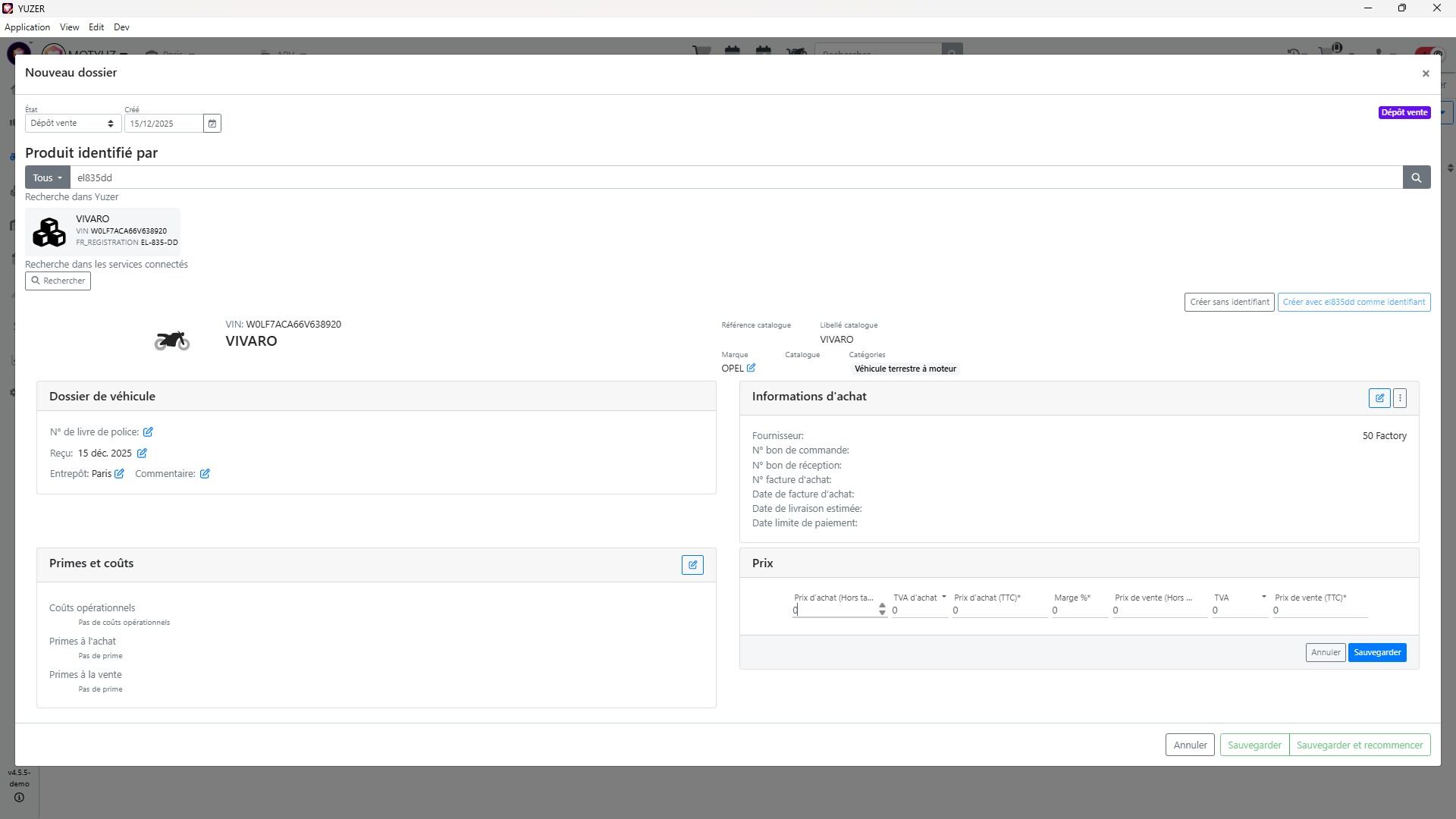Expand the TVA d'achat dropdown
Image resolution: width=1456 pixels, height=819 pixels.
pyautogui.click(x=943, y=598)
